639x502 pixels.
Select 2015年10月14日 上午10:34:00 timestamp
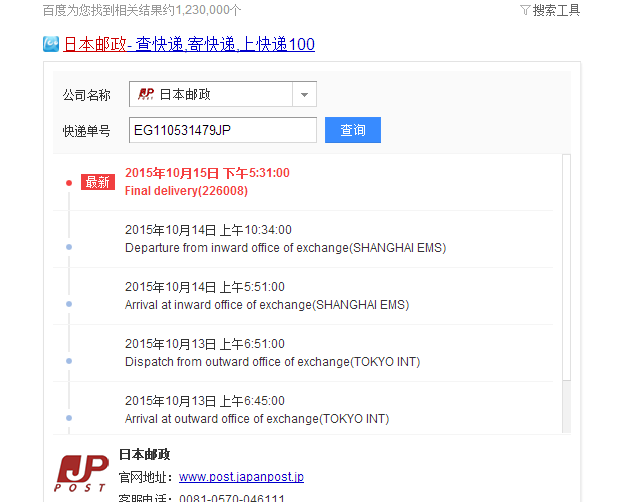[x=208, y=230]
